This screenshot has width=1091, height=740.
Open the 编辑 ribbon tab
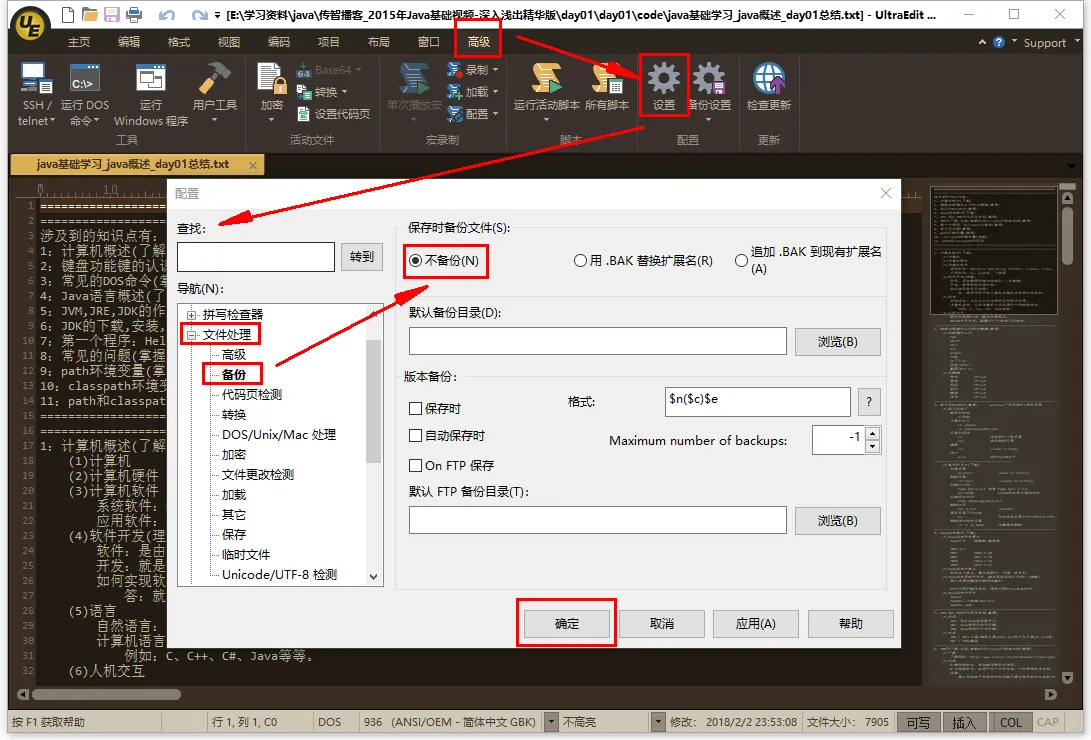pyautogui.click(x=129, y=42)
